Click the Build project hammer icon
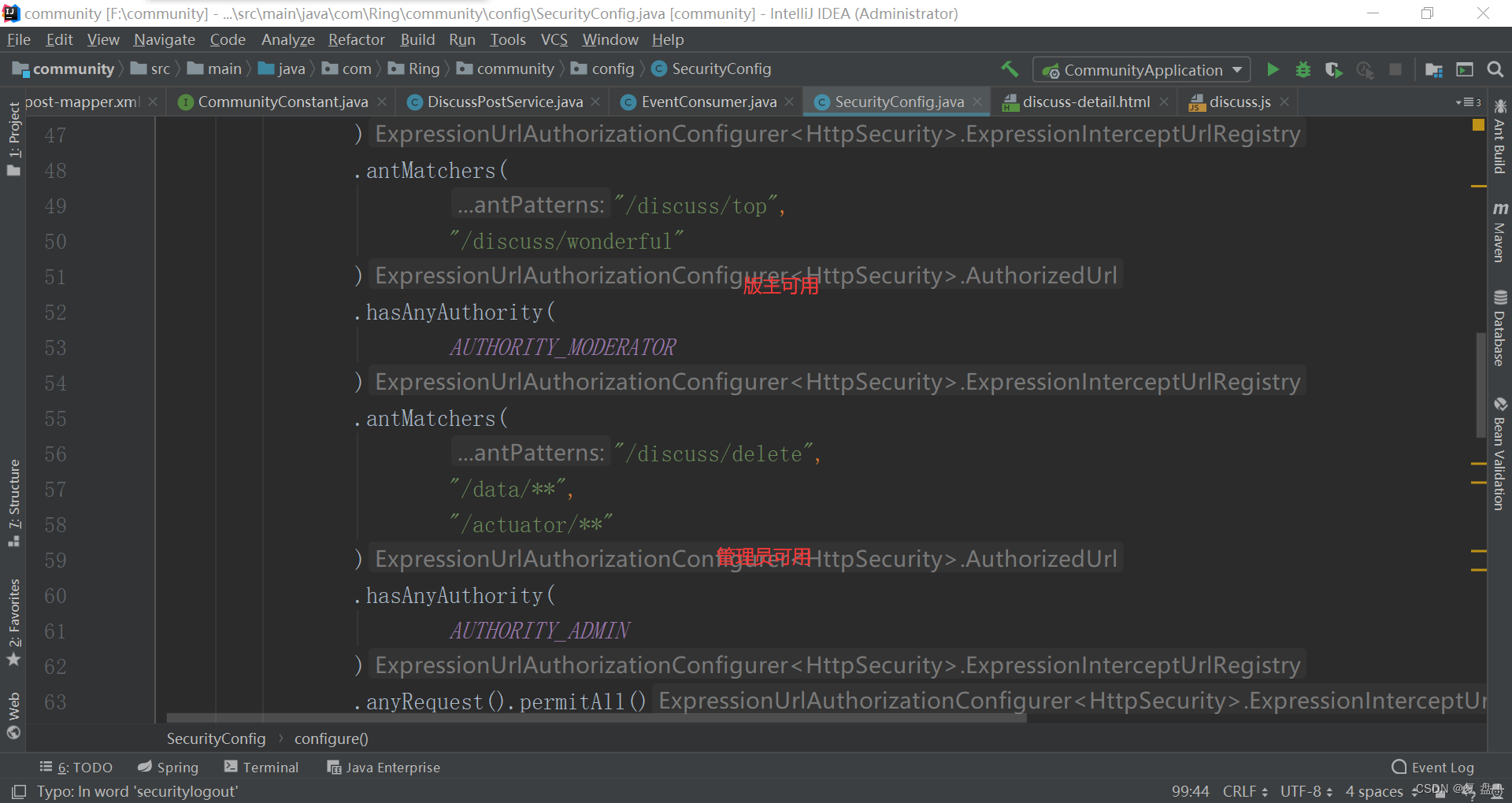The height and width of the screenshot is (803, 1512). pyautogui.click(x=1010, y=69)
